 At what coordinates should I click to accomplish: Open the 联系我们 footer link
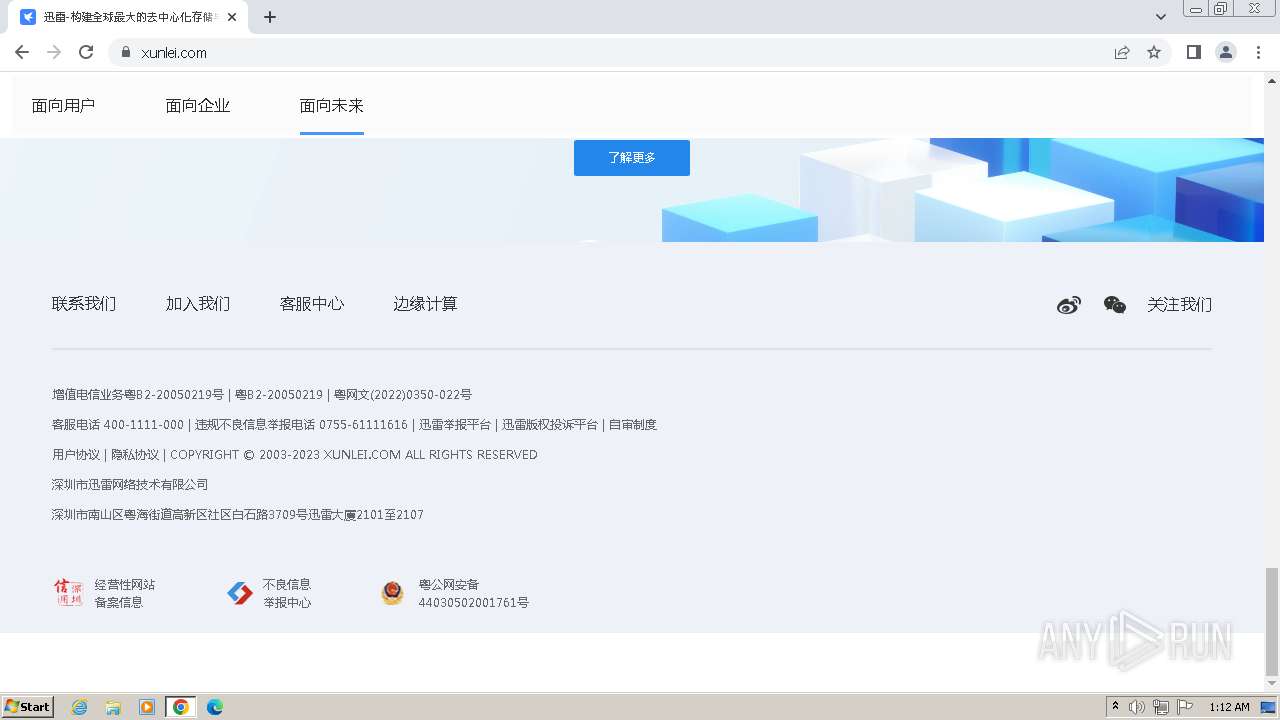pos(84,304)
